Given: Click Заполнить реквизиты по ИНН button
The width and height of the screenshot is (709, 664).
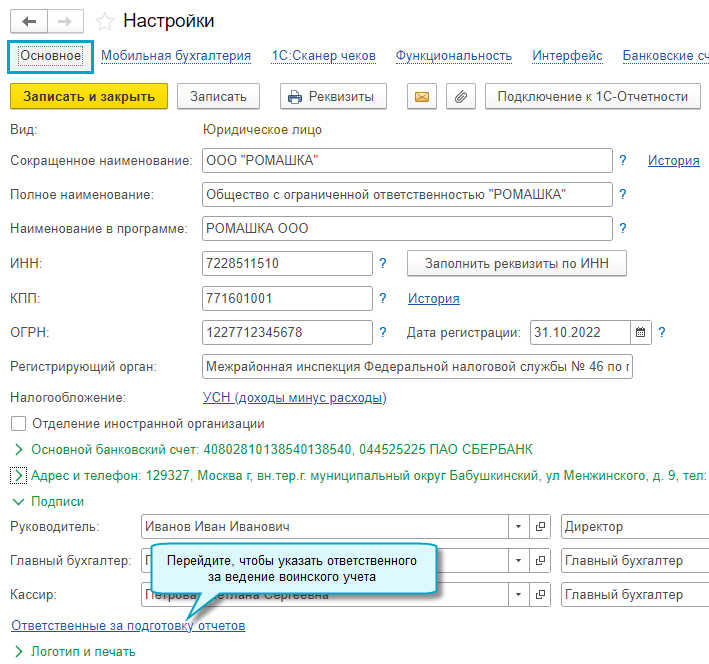Looking at the screenshot, I should (517, 263).
